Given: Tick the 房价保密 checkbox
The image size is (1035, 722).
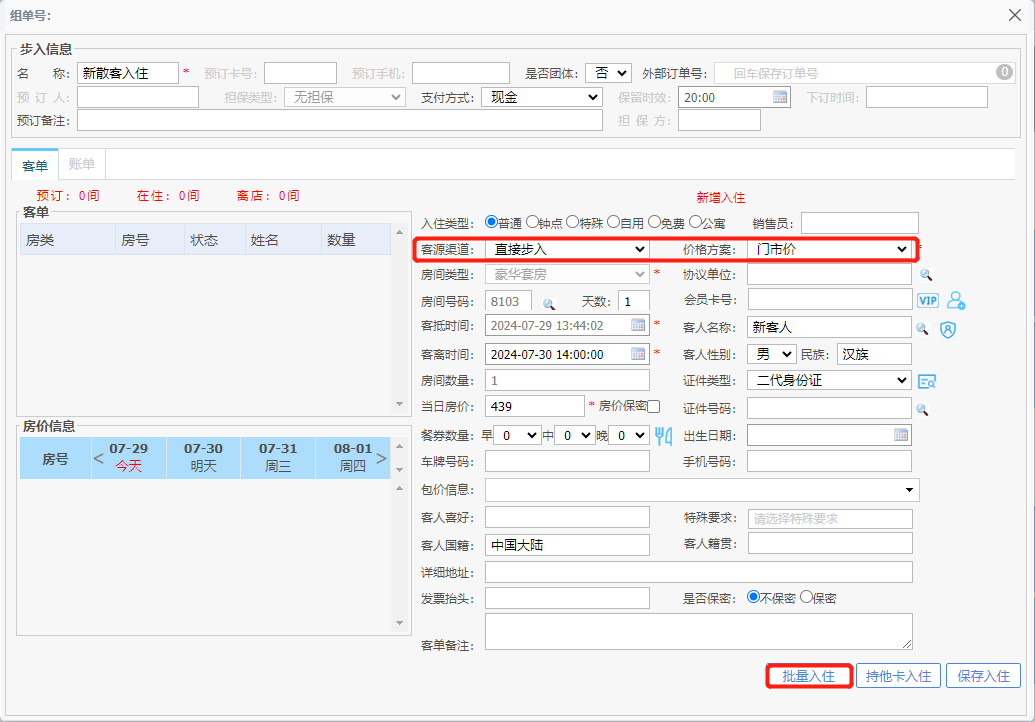Looking at the screenshot, I should tap(653, 407).
